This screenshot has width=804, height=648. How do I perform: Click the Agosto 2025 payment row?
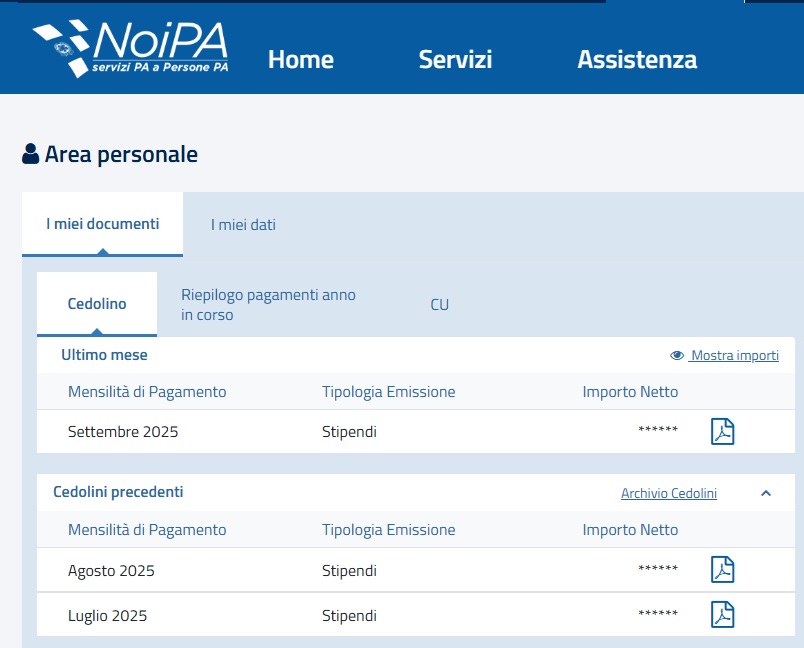coord(111,571)
